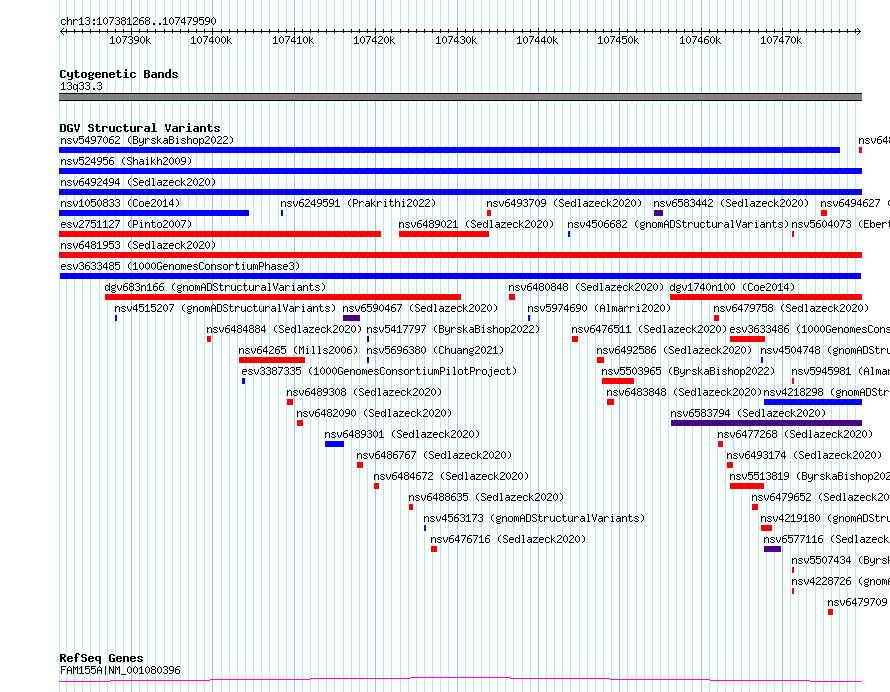Click nsv4563173 (gnomADStructuralVariants) label

click(534, 518)
